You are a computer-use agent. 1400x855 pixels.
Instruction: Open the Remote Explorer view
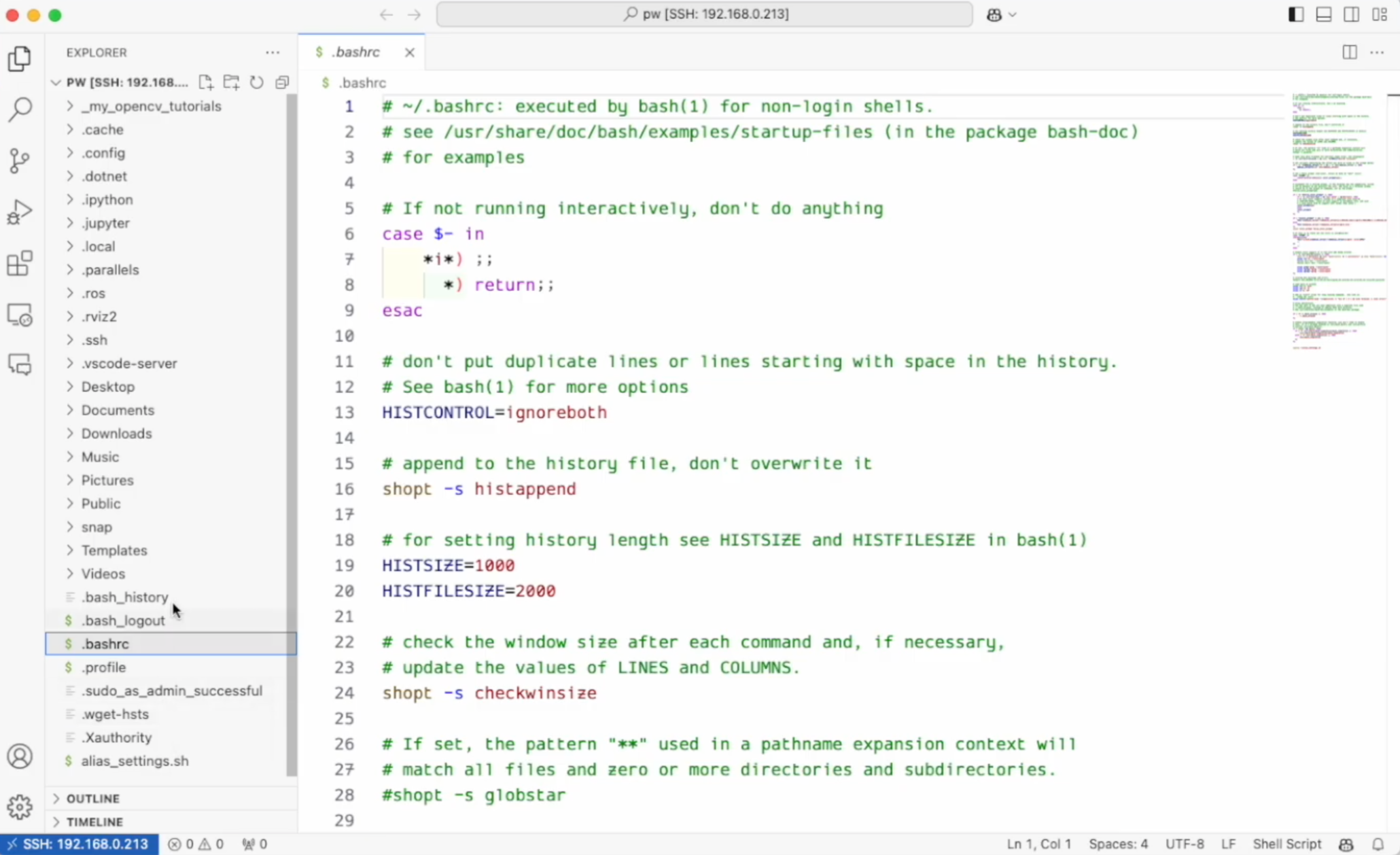tap(20, 315)
